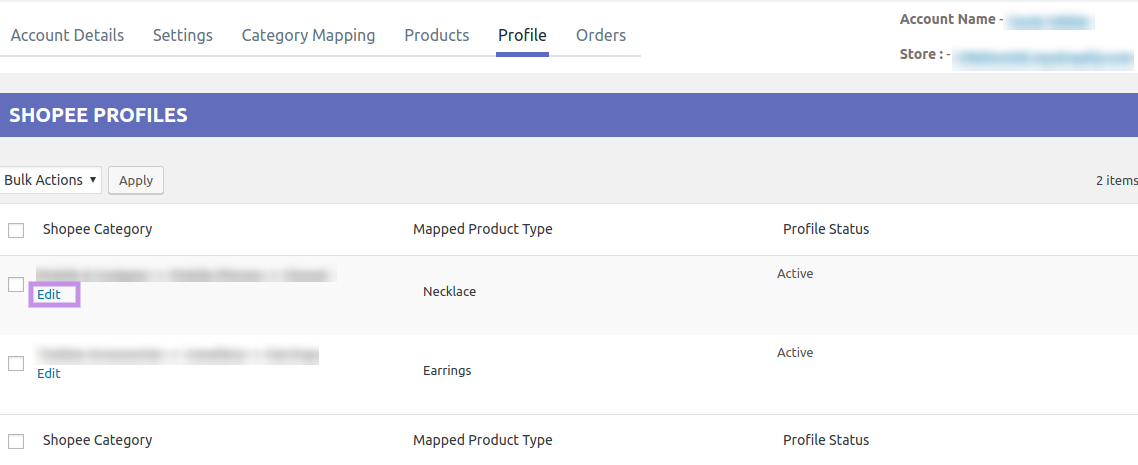Edit the Necklace profile
Viewport: 1138px width, 465px height.
click(49, 295)
